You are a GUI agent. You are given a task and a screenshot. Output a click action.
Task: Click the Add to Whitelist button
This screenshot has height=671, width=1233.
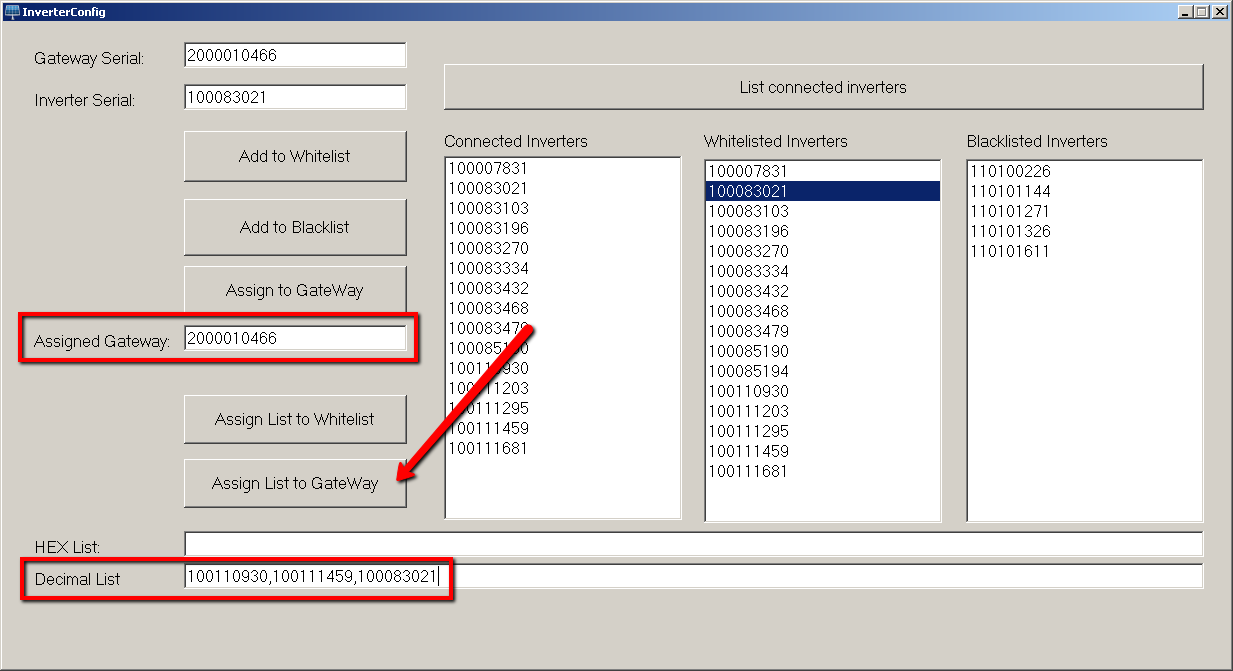[295, 156]
